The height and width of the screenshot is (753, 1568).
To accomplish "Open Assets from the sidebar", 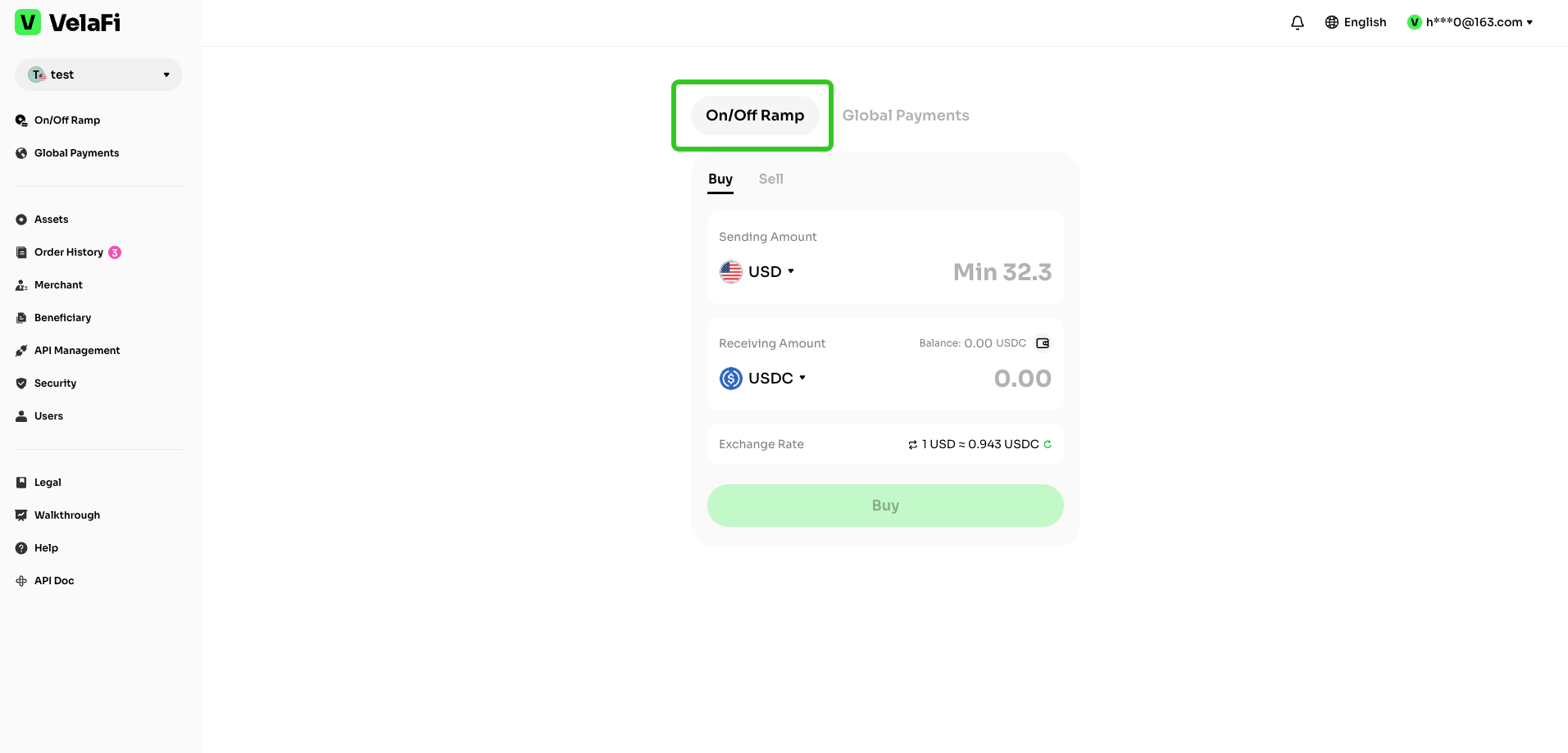I will point(51,220).
